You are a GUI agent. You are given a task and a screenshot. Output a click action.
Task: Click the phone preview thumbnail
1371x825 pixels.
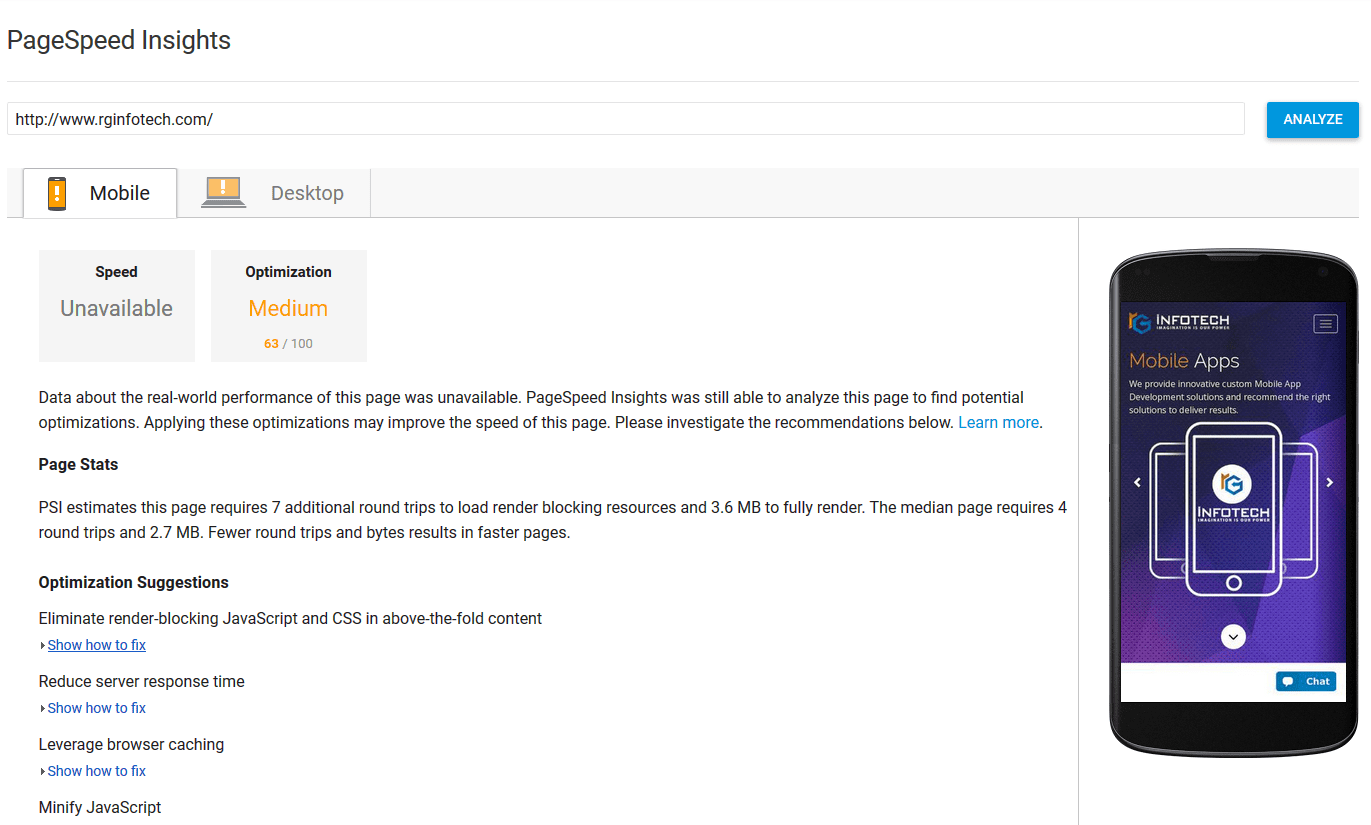(x=1233, y=503)
